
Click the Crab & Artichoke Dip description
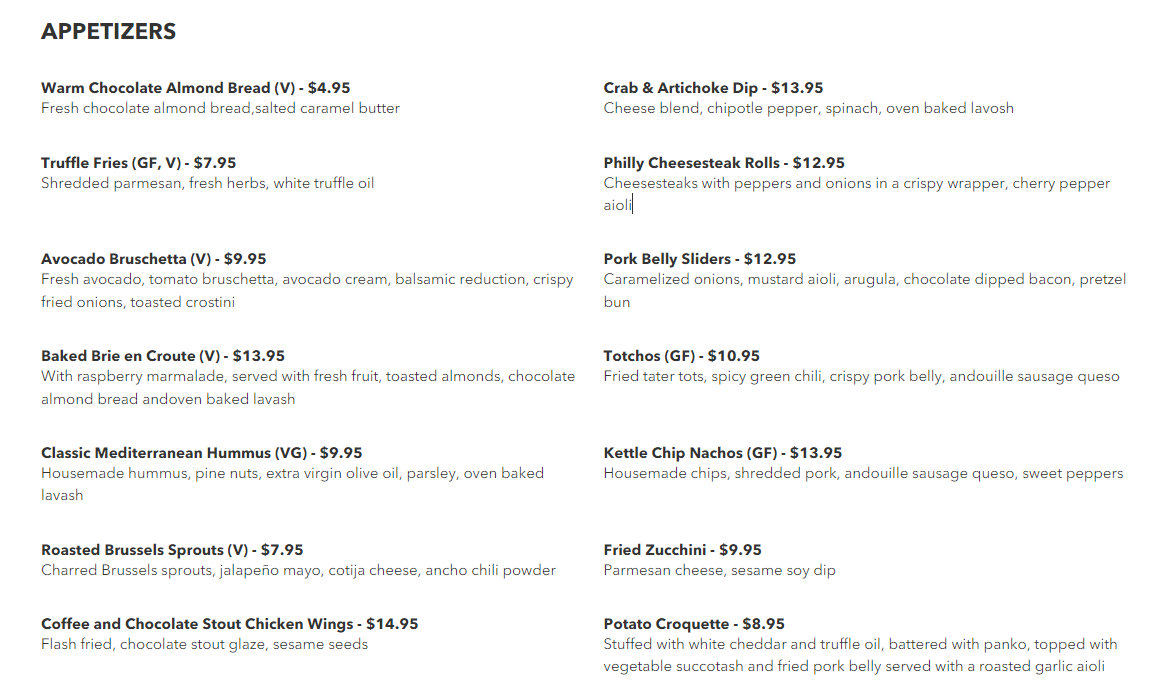click(x=808, y=109)
